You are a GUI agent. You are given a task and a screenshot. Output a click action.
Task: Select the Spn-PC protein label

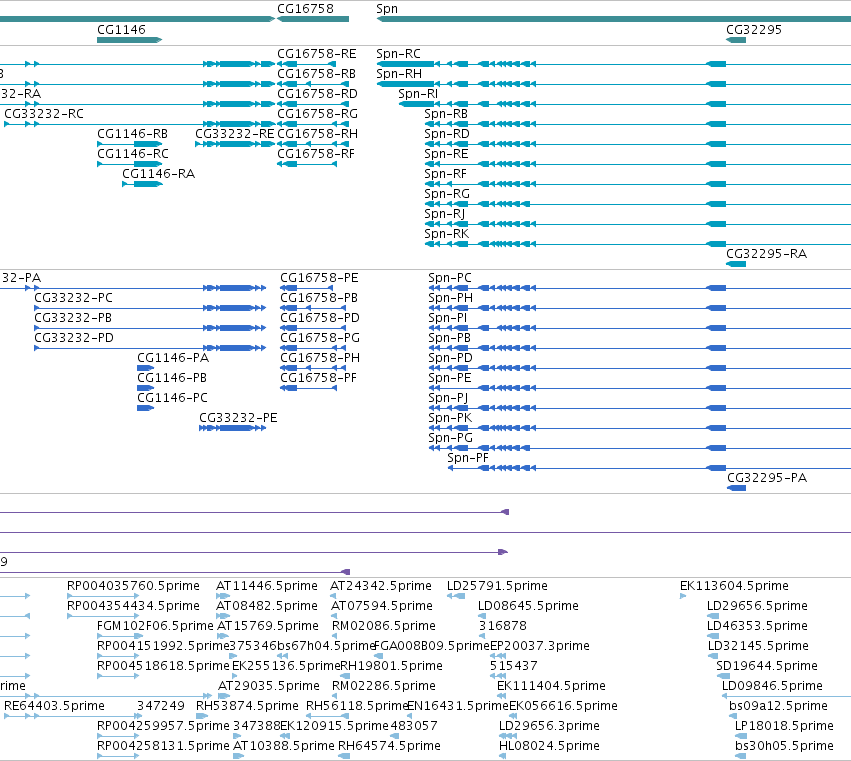coord(450,278)
